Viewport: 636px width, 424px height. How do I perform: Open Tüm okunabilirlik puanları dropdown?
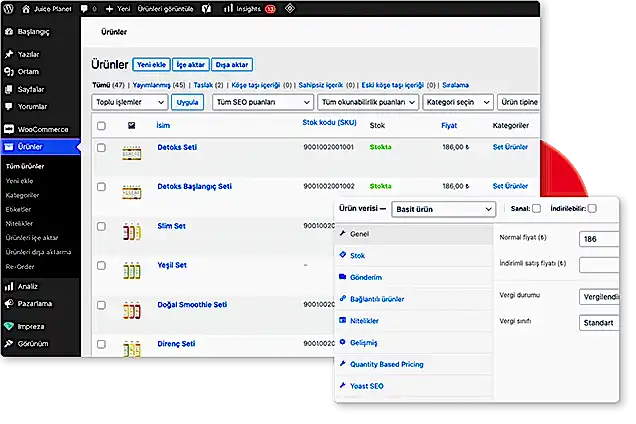tap(368, 102)
